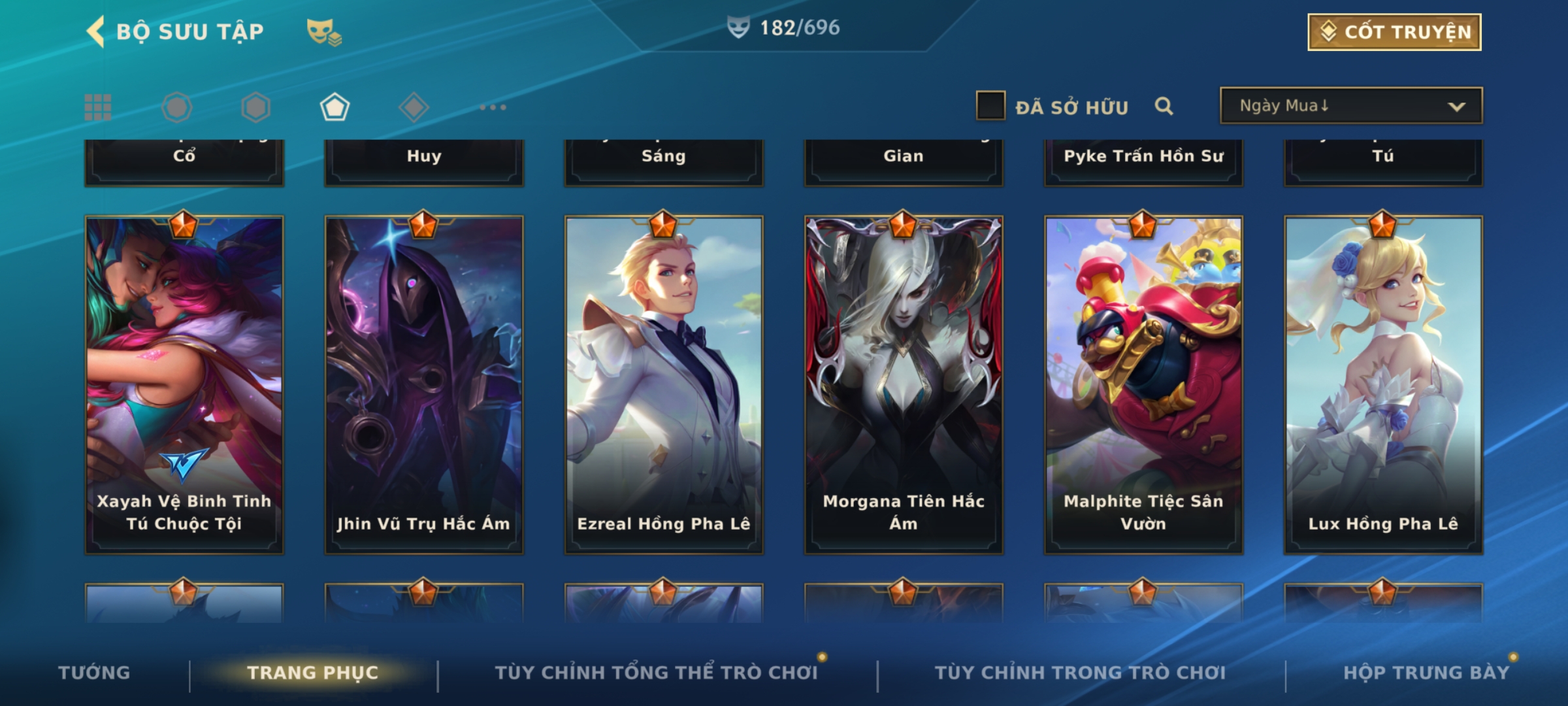Switch to the Tướng tab
Viewport: 1568px width, 706px height.
pos(94,672)
